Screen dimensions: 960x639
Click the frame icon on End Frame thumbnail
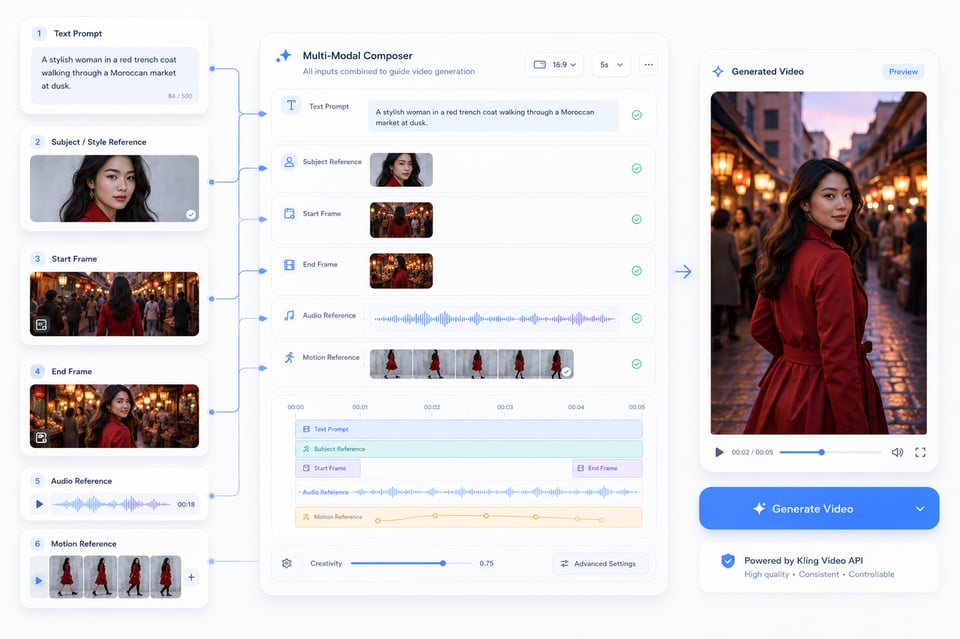pyautogui.click(x=42, y=437)
